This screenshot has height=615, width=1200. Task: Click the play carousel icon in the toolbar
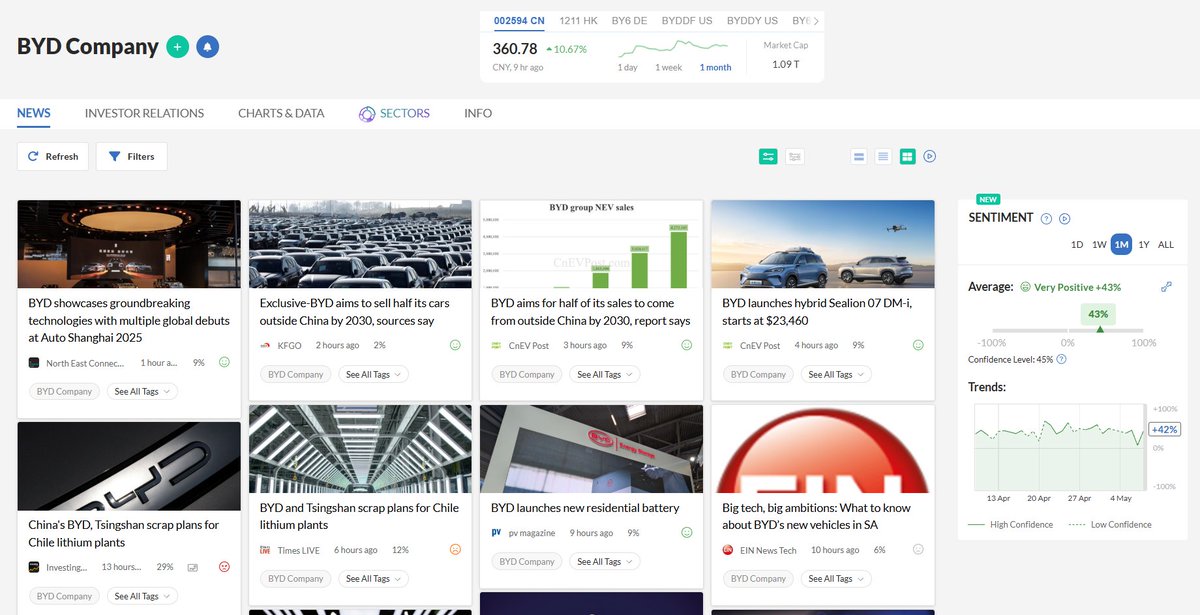pyautogui.click(x=929, y=156)
